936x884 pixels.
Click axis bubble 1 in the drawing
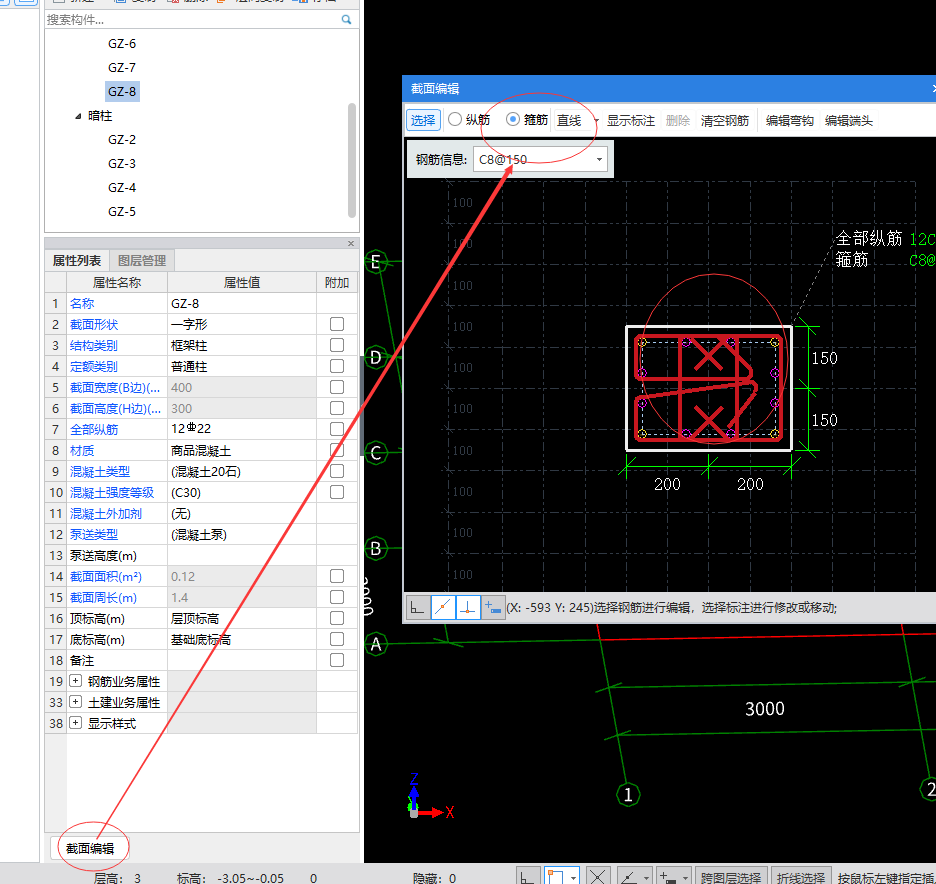627,794
